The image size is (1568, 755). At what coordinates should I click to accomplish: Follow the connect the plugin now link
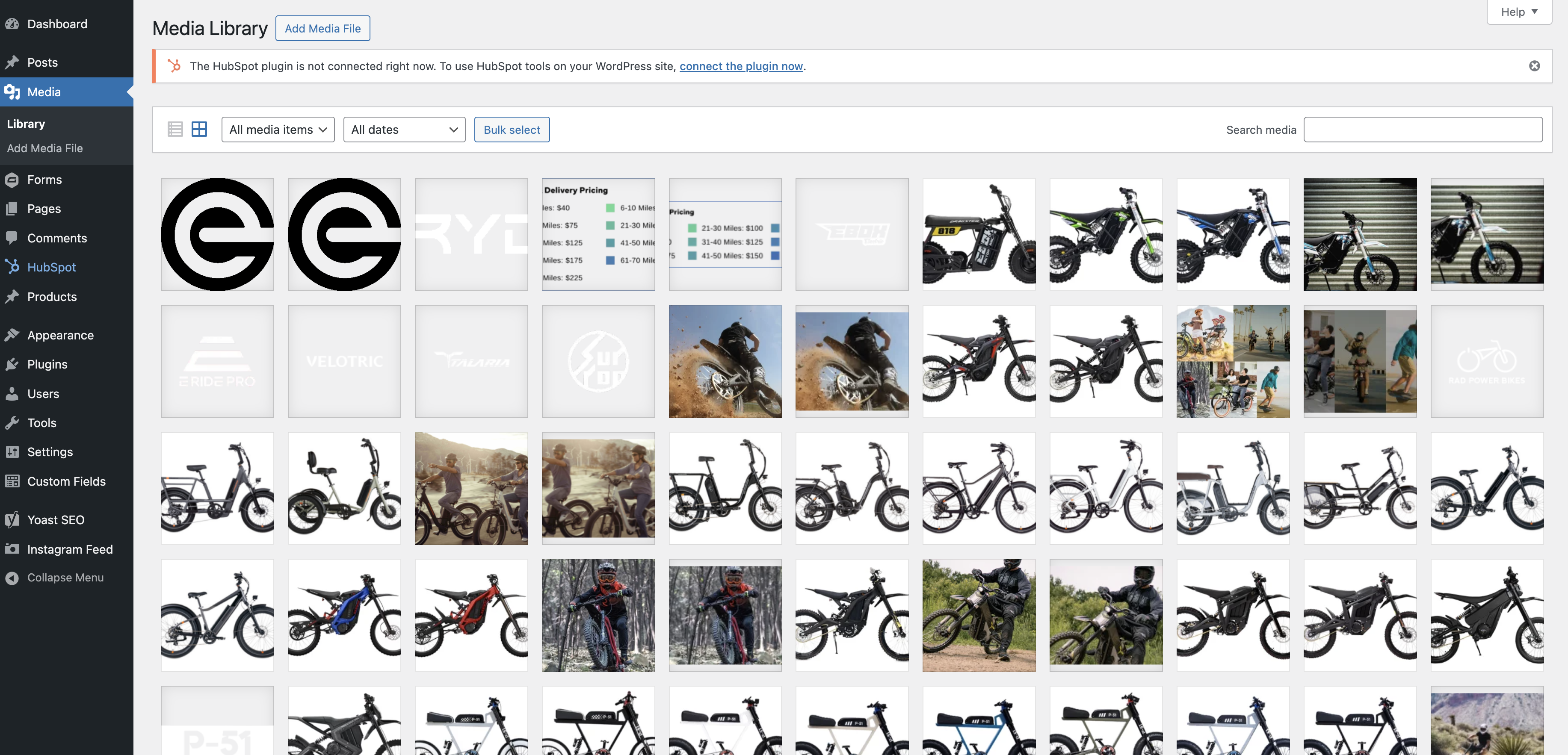point(740,66)
